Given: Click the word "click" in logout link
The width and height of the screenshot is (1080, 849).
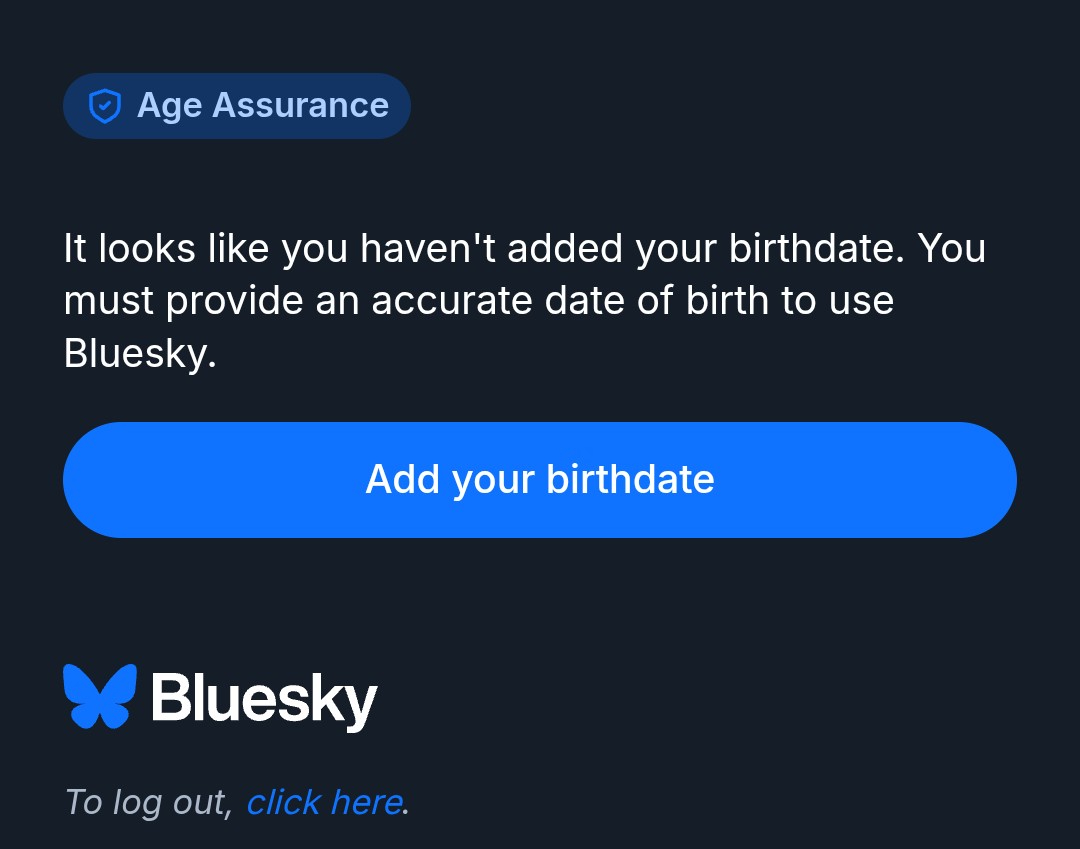Looking at the screenshot, I should click(x=284, y=802).
